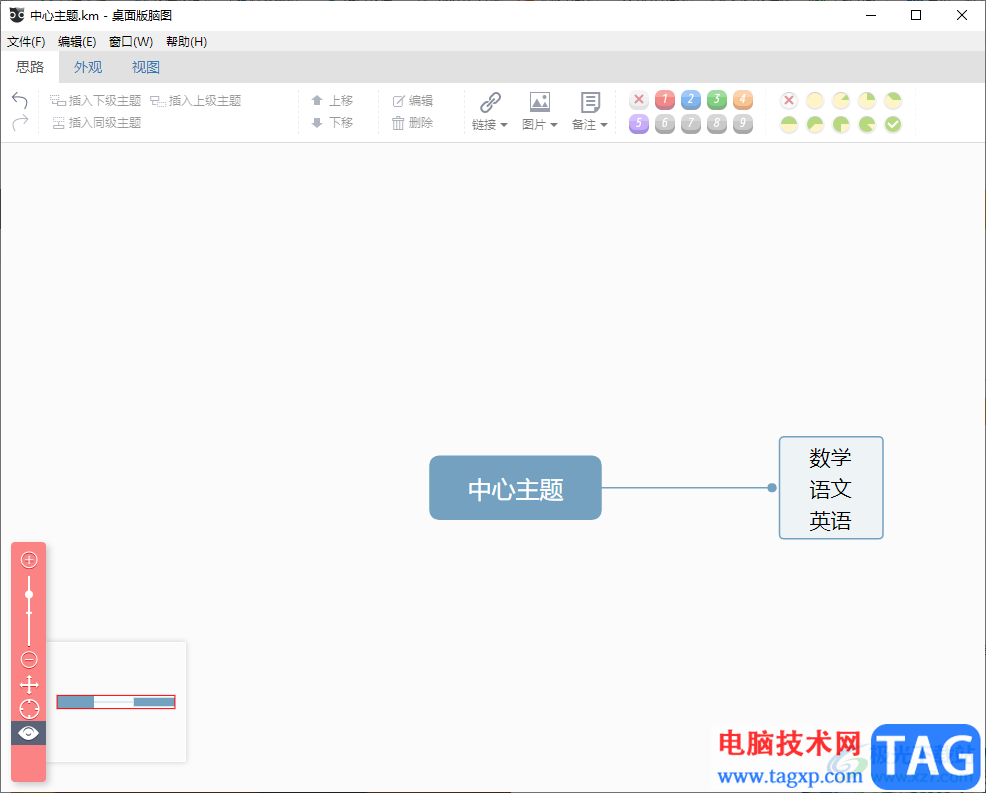Click zoom in plus icon
This screenshot has width=986, height=793.
click(x=29, y=560)
